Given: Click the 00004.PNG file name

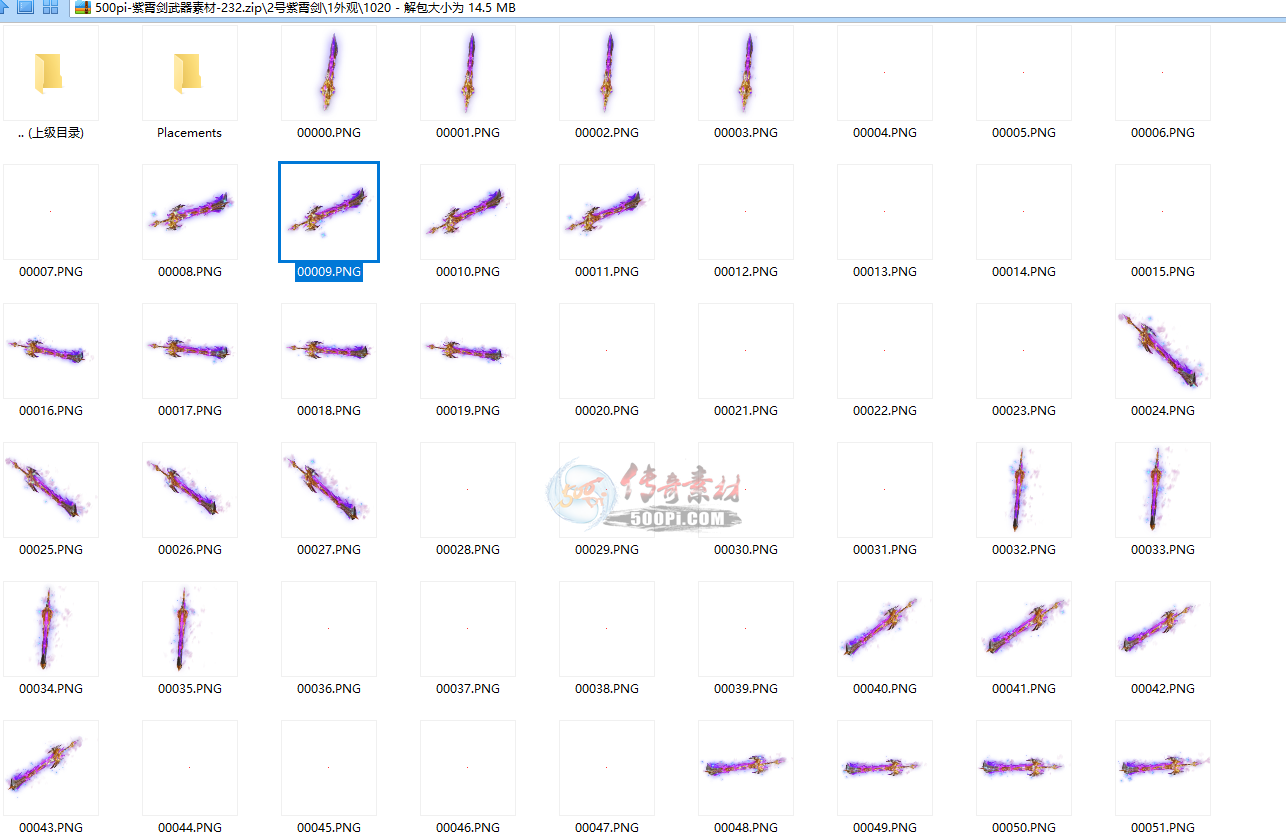Looking at the screenshot, I should coord(885,133).
